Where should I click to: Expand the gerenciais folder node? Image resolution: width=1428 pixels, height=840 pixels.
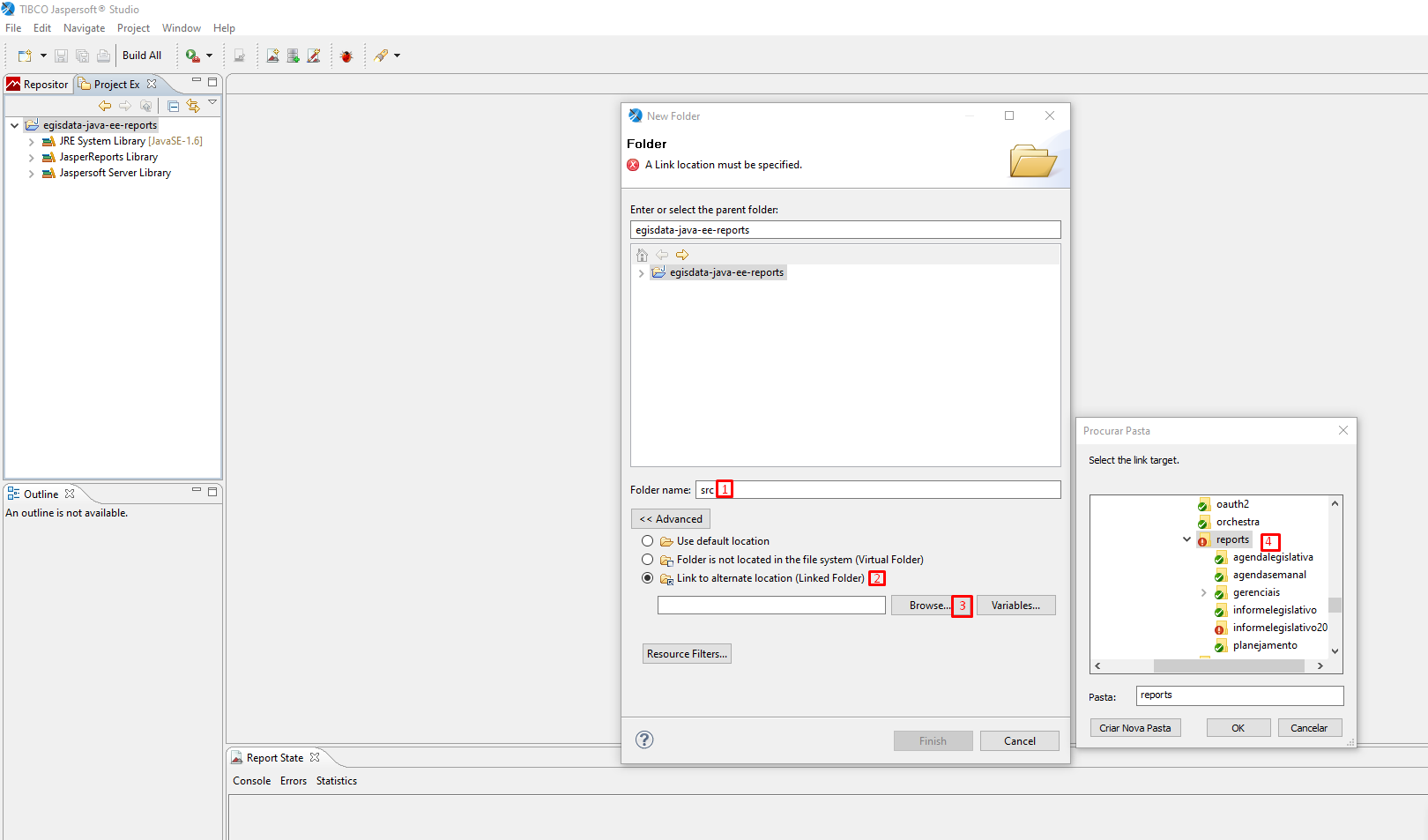click(1203, 592)
